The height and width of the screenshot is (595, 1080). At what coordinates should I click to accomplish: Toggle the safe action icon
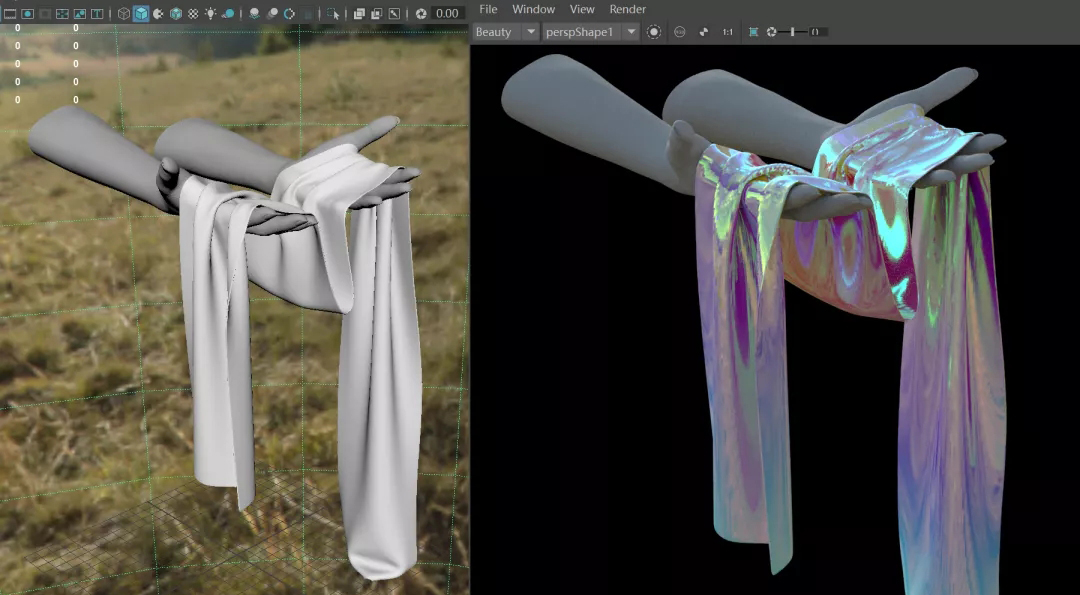click(80, 13)
